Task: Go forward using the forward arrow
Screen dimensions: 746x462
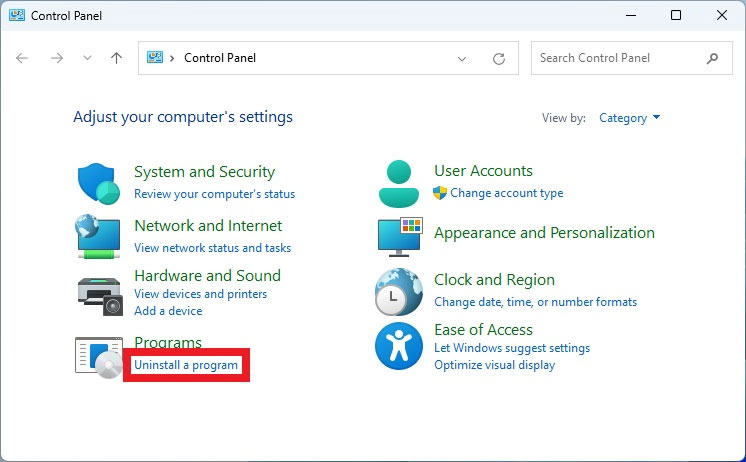Action: [x=57, y=58]
